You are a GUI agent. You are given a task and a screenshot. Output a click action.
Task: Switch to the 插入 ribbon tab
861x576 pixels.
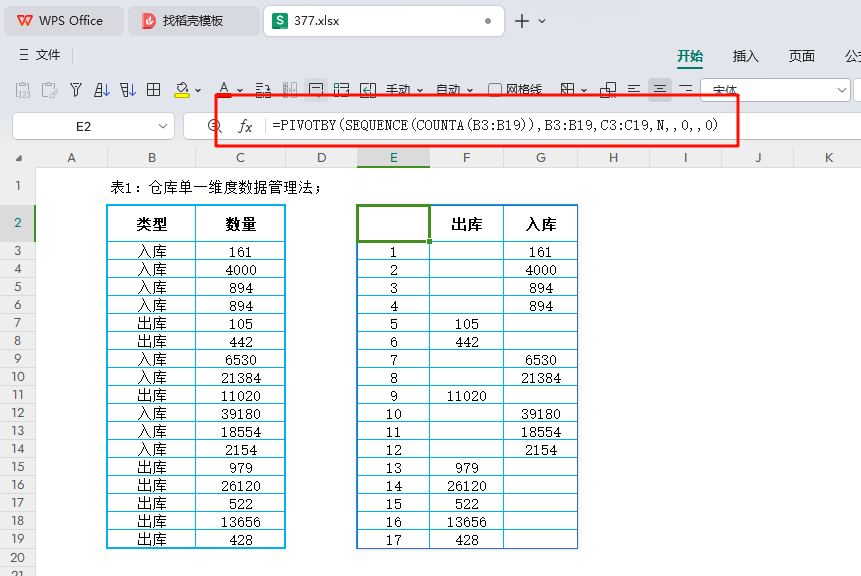coord(745,56)
